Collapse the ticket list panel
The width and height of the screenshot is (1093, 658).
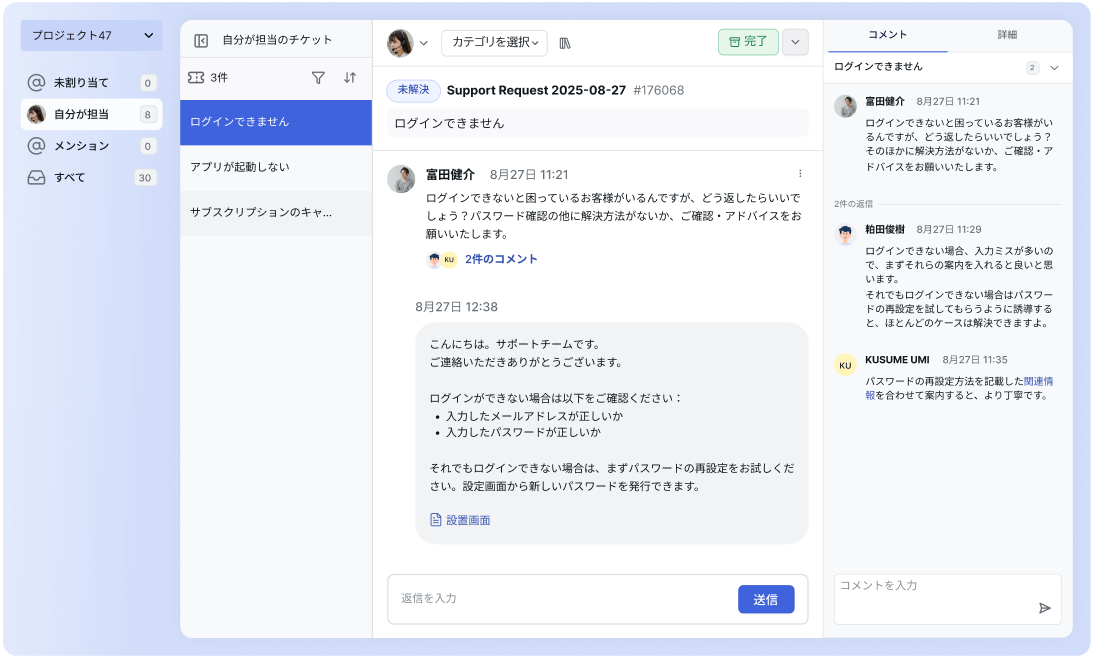(x=201, y=38)
